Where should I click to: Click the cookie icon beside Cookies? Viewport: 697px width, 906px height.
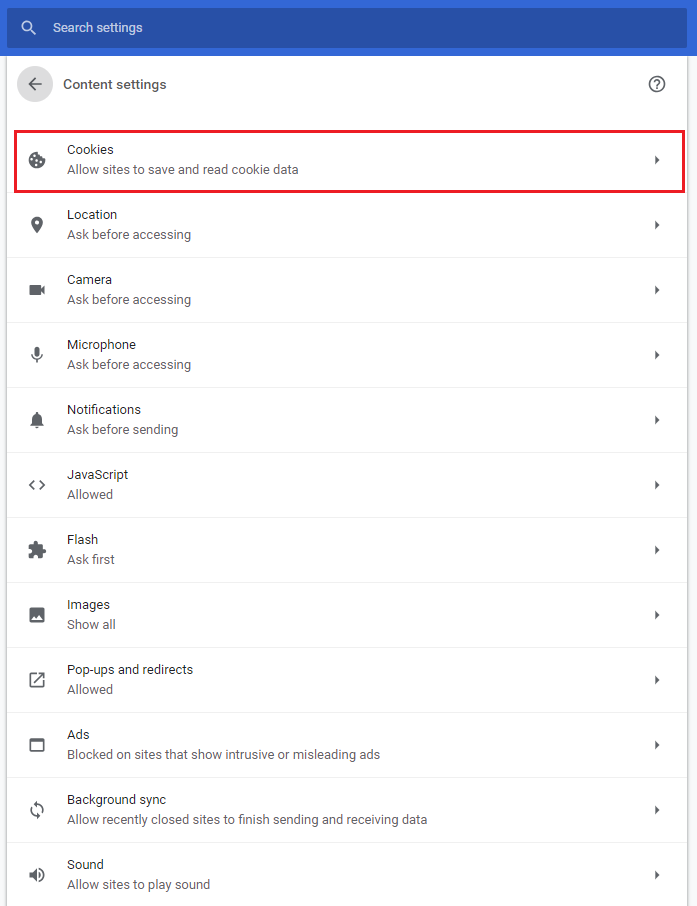37,160
